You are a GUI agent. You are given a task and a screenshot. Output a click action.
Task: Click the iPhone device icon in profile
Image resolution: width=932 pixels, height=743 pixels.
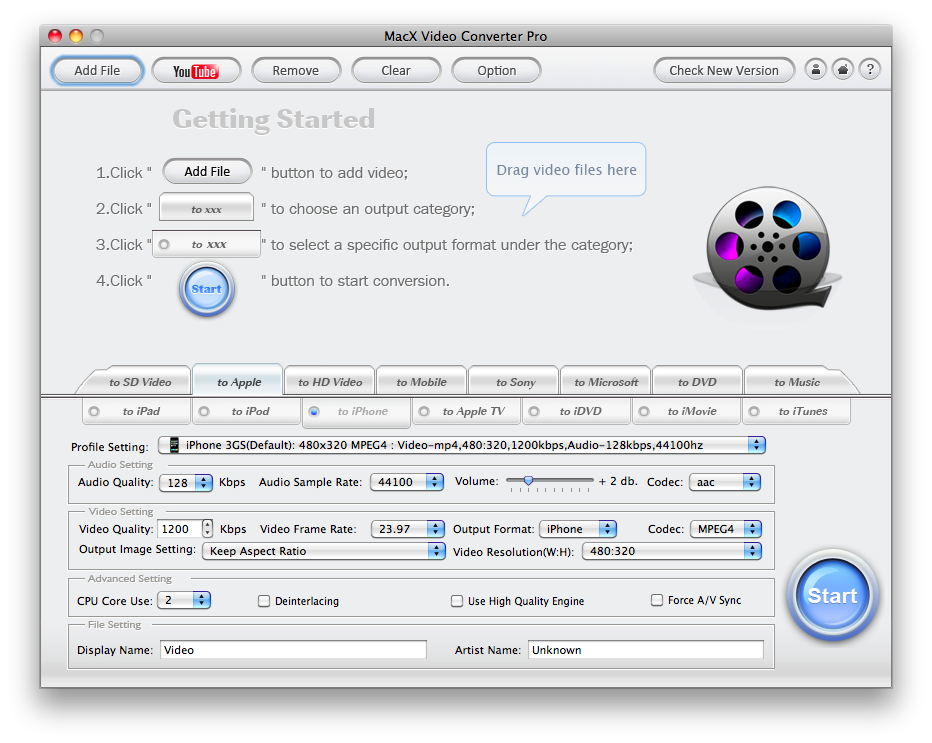pyautogui.click(x=174, y=445)
